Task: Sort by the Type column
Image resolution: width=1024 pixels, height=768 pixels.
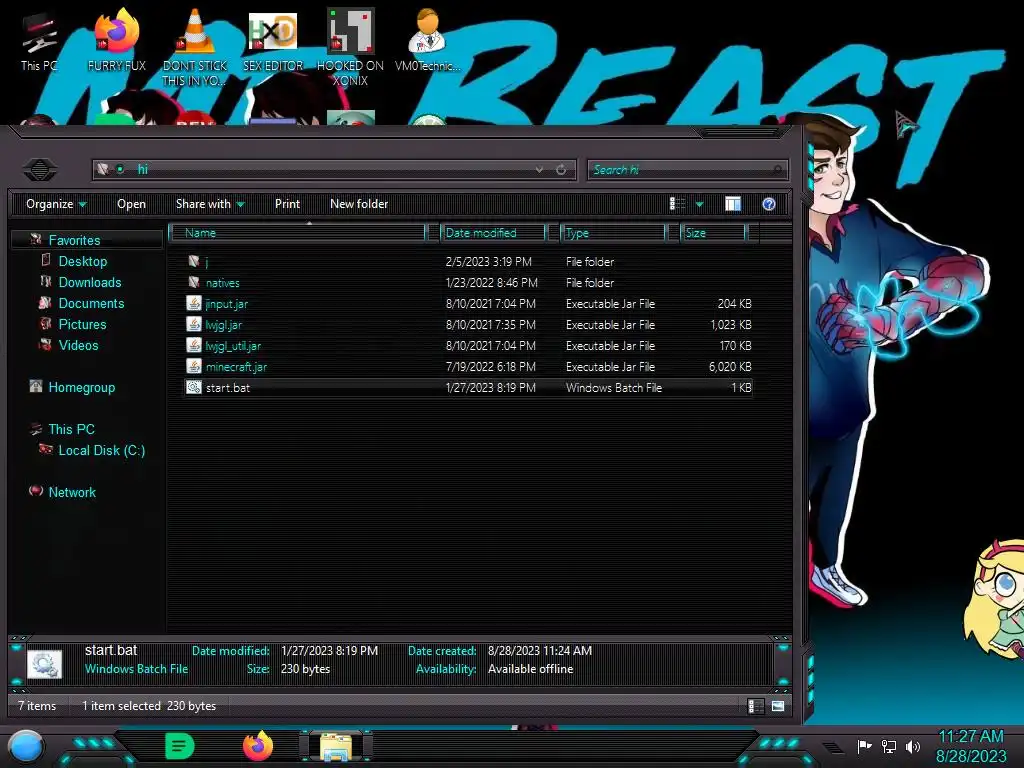Action: coord(613,232)
